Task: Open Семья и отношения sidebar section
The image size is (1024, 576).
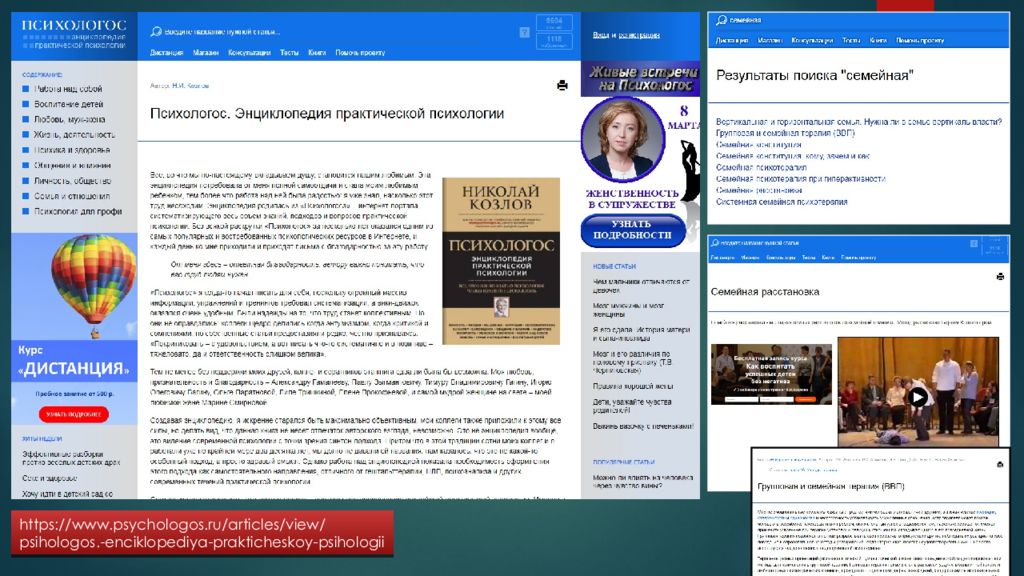Action: [x=72, y=196]
